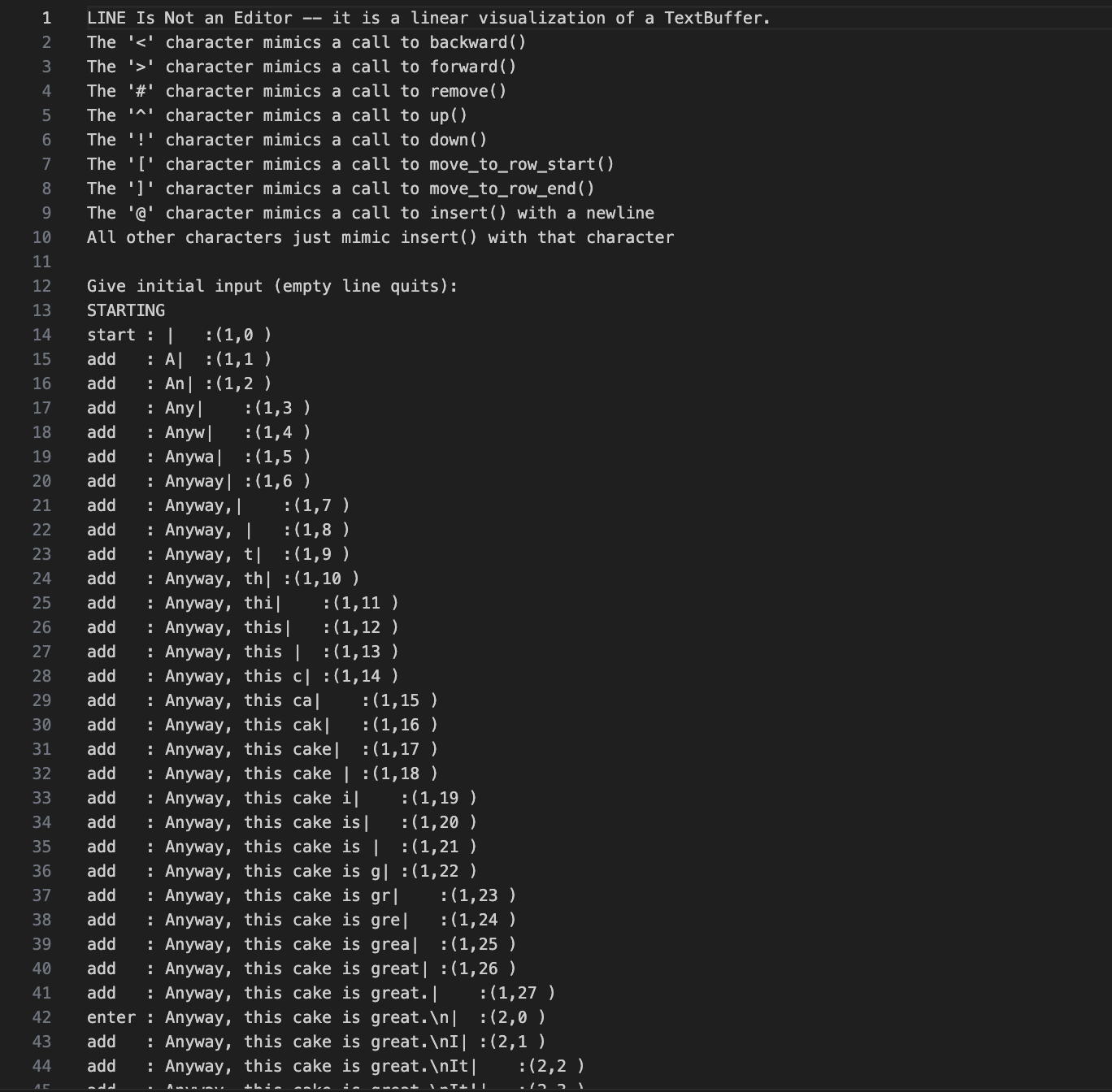The image size is (1112, 1092).
Task: Click line number 29 in gutter
Action: tap(41, 700)
